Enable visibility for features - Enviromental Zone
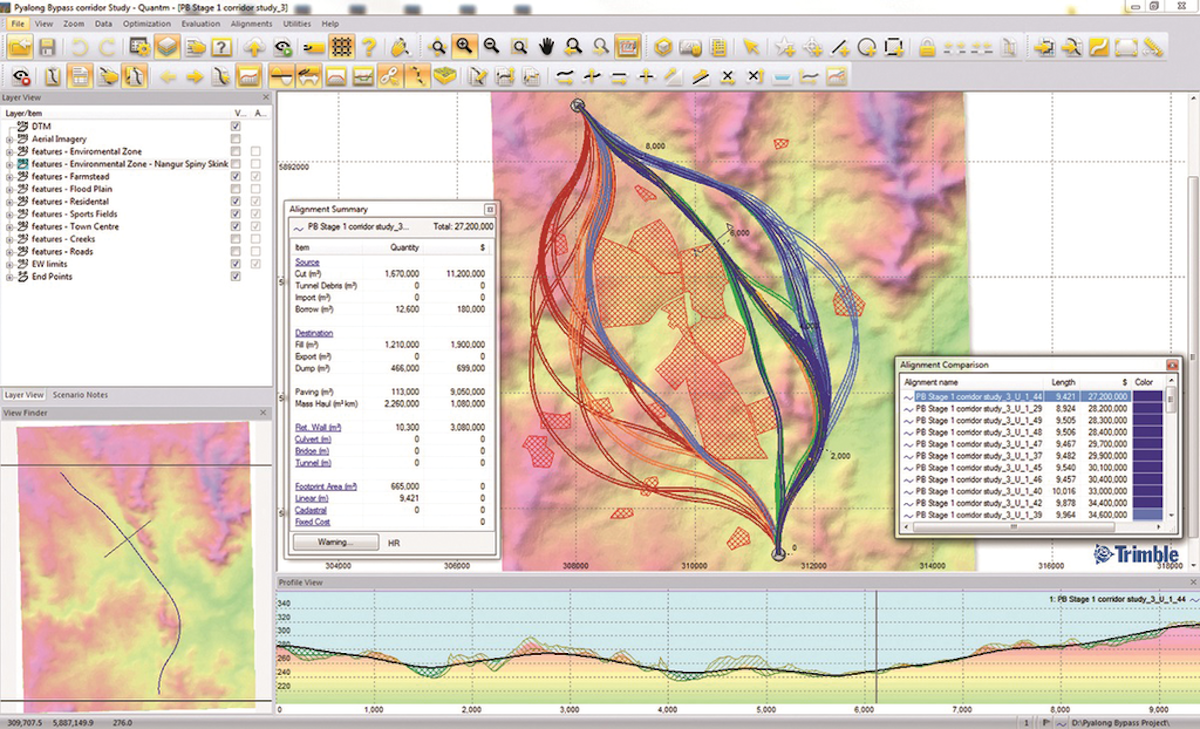This screenshot has height=729, width=1200. 236,152
